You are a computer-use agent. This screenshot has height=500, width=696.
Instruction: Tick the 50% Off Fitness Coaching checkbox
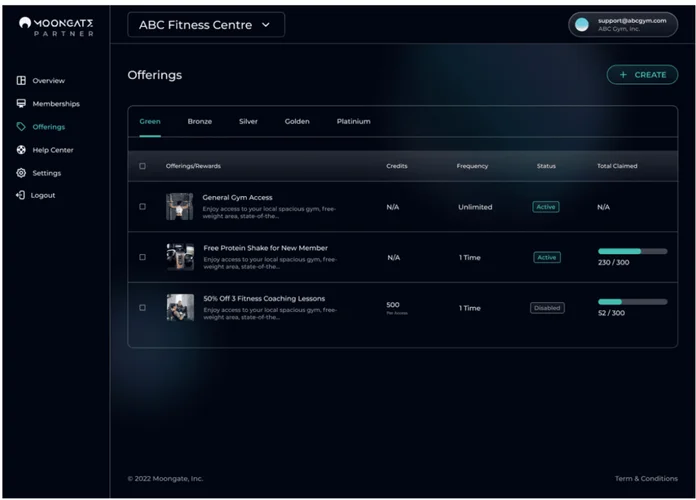tap(142, 308)
